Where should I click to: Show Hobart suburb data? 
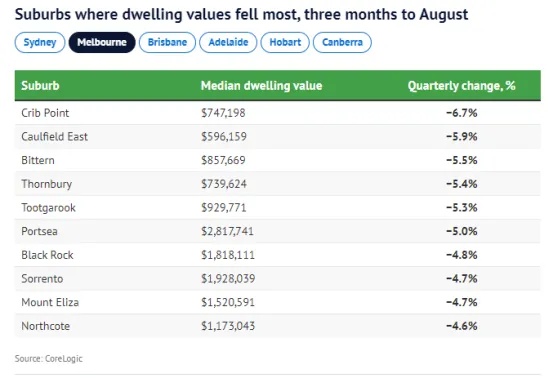(x=285, y=42)
